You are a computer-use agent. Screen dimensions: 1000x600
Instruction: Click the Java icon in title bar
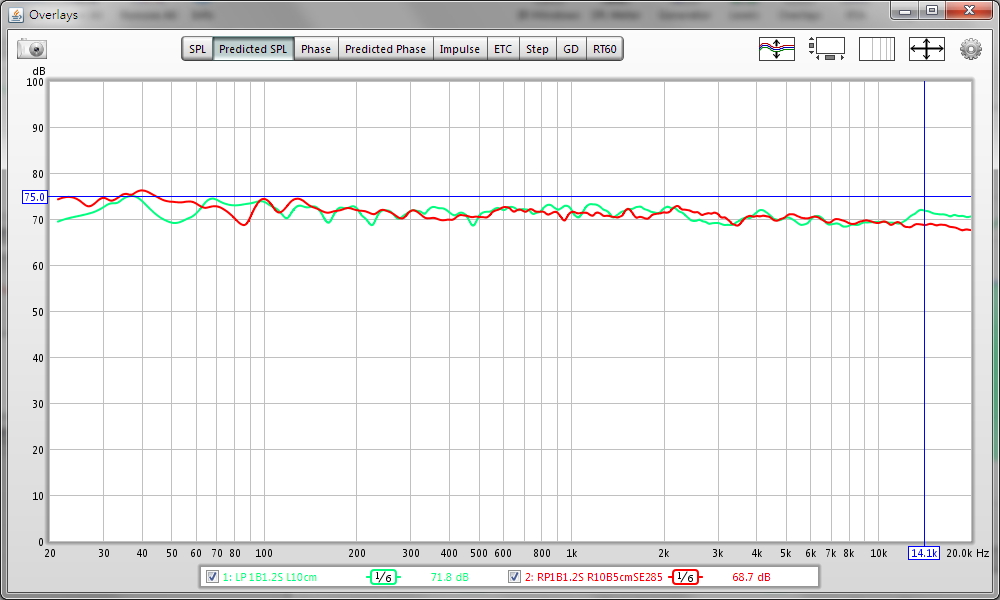click(x=15, y=15)
